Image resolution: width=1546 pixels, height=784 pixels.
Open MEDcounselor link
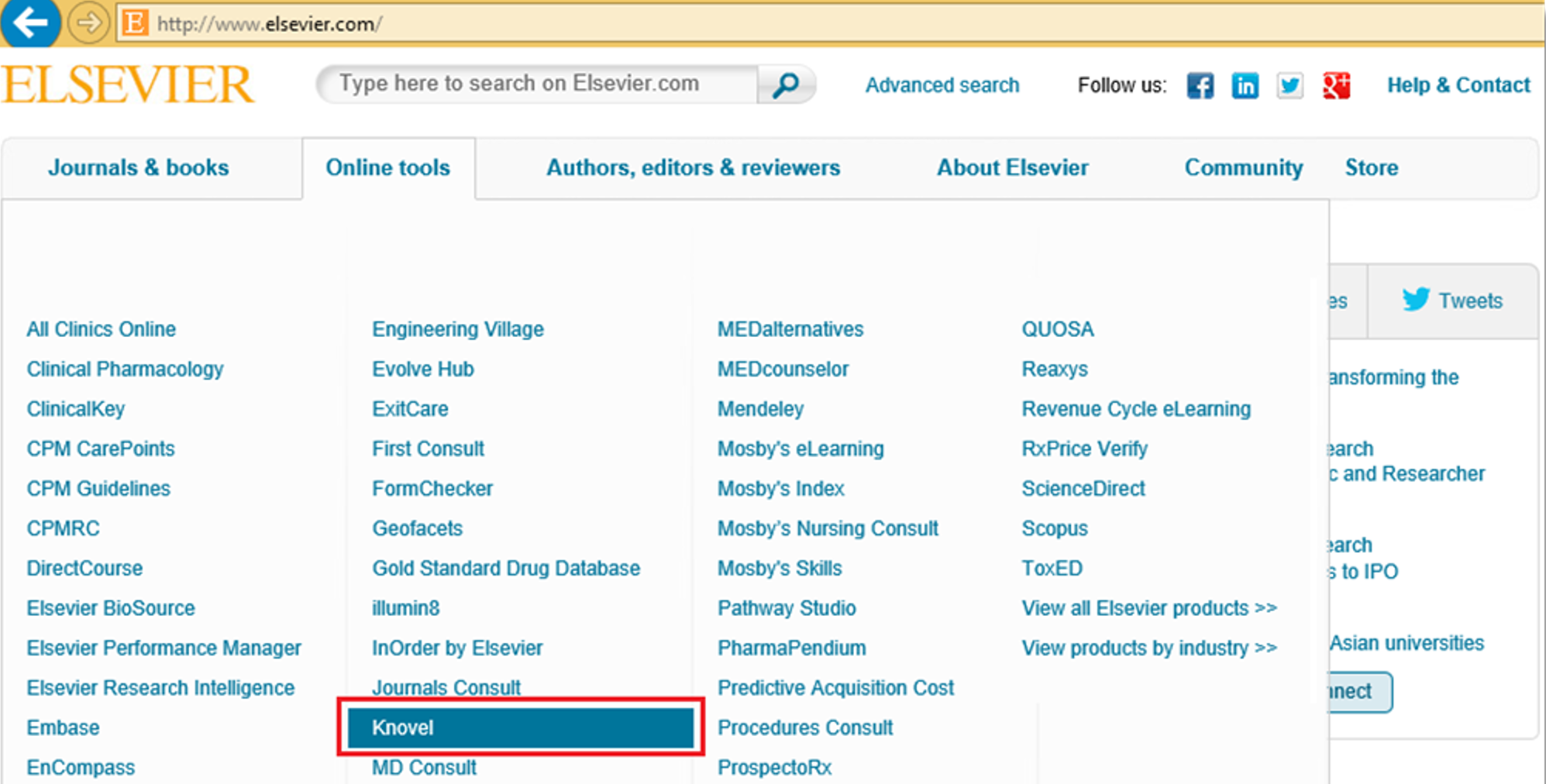click(783, 370)
